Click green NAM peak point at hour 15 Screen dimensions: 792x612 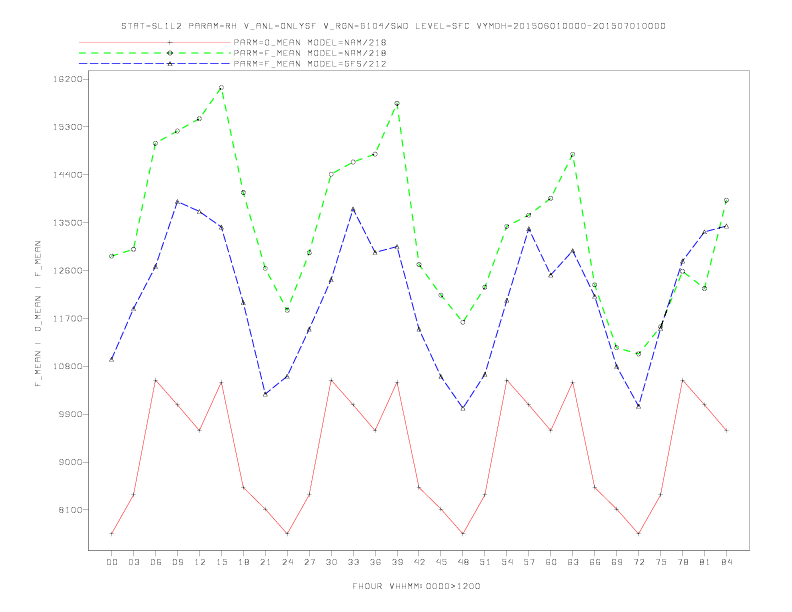pos(221,87)
